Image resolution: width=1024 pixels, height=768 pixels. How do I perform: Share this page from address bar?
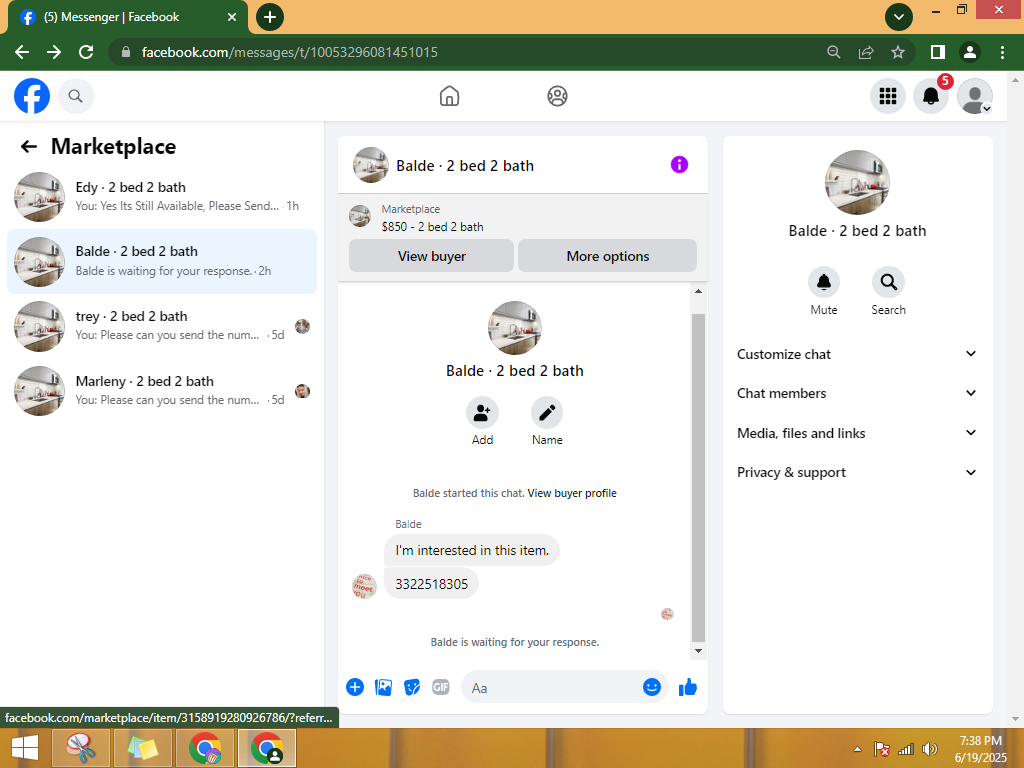(866, 52)
